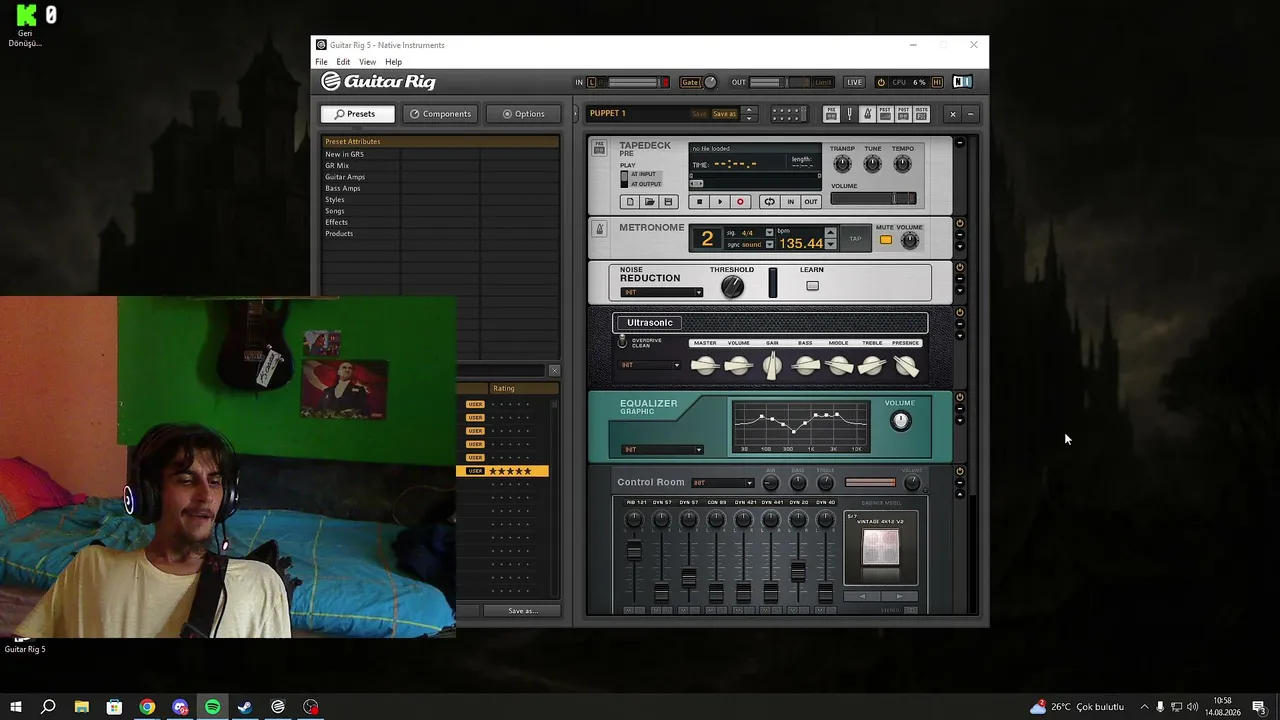
Task: Open the Edit menu
Action: point(343,62)
